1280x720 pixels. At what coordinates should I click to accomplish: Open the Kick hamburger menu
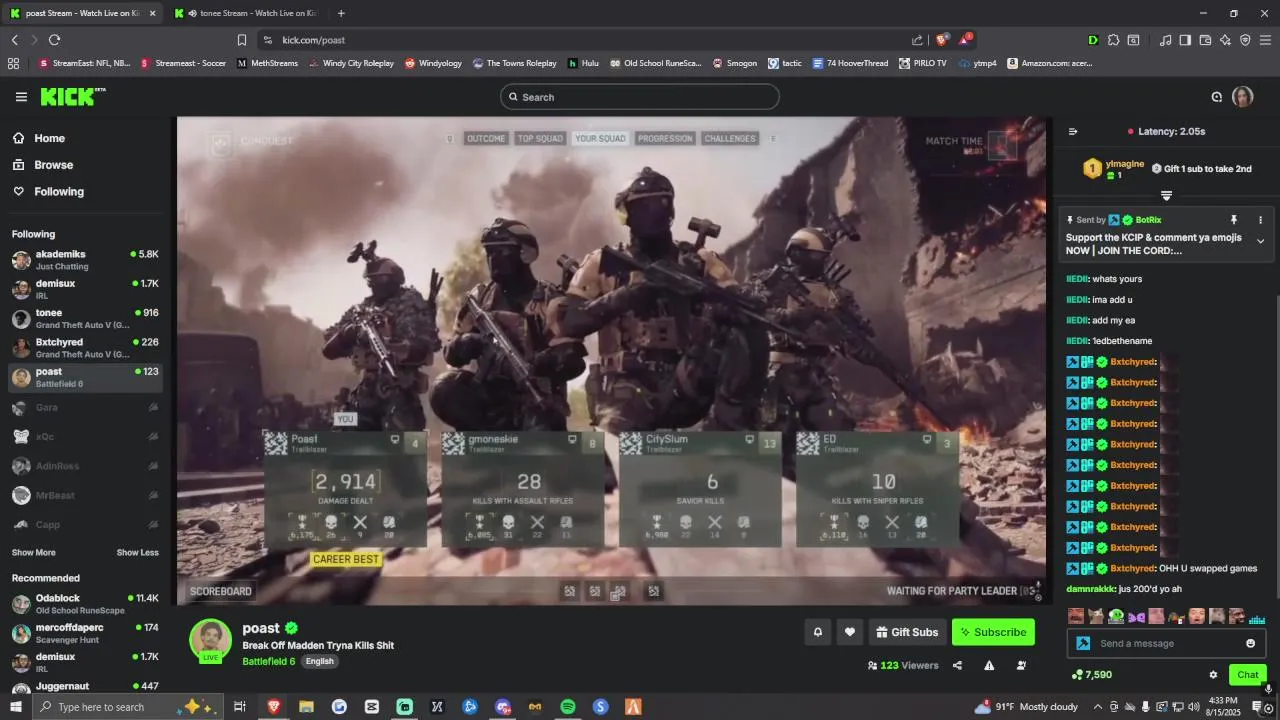tap(21, 97)
